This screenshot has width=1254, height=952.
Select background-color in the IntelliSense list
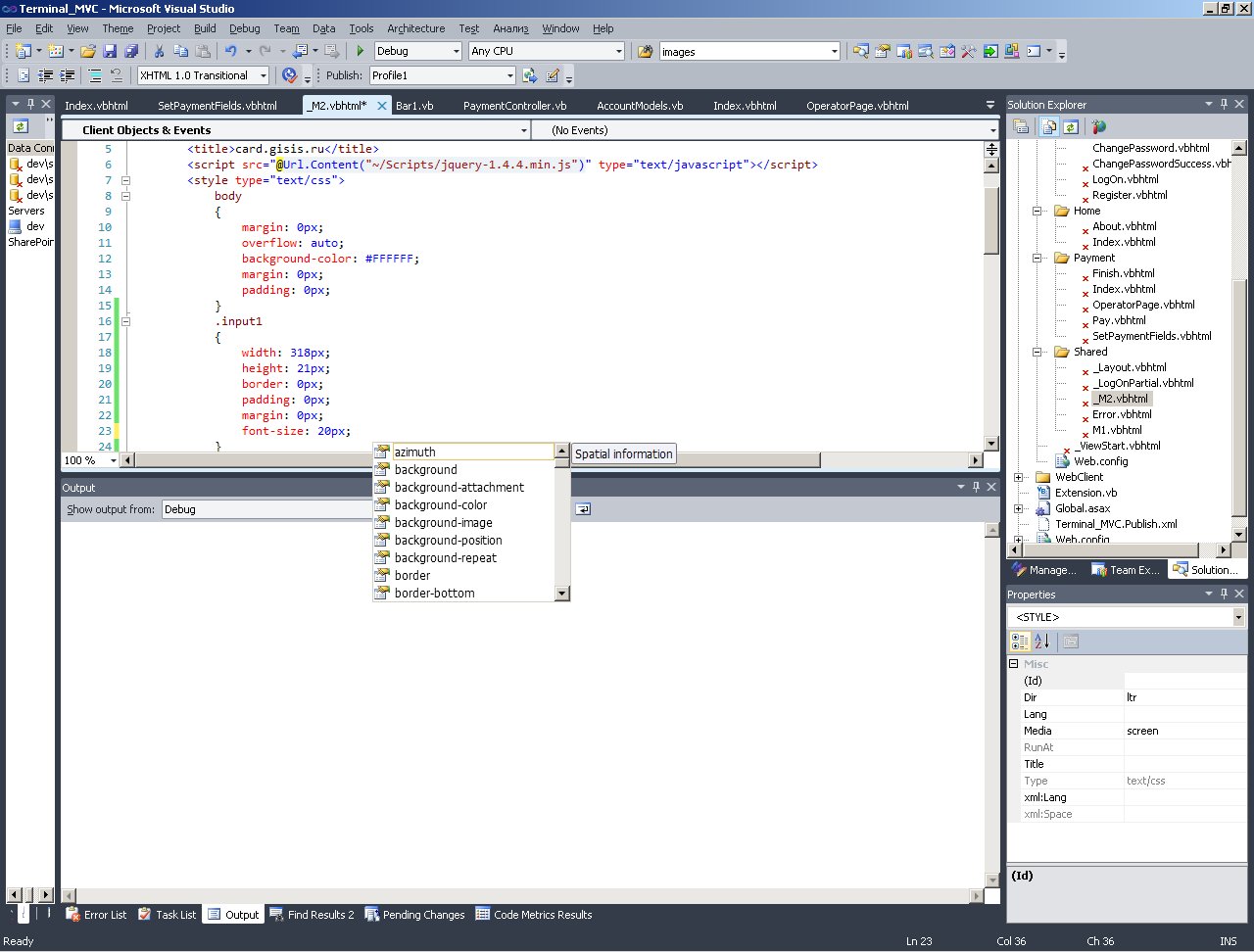tap(441, 505)
